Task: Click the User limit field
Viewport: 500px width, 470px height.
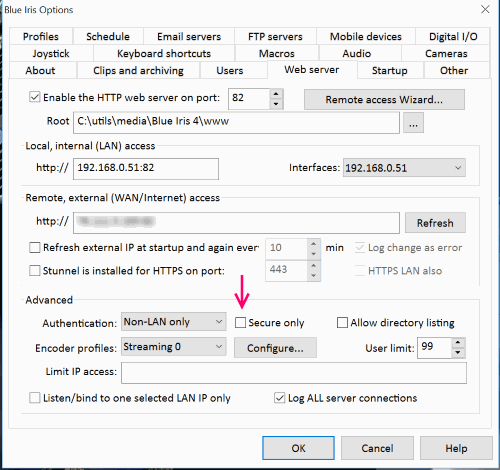Action: (x=434, y=348)
